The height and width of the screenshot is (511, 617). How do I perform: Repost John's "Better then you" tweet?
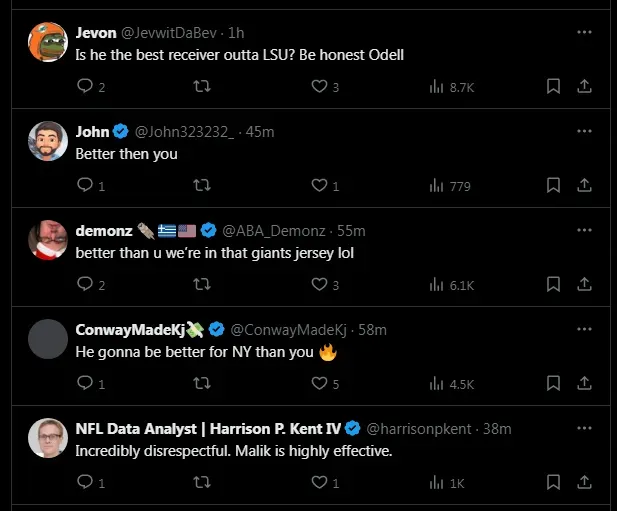click(x=201, y=186)
